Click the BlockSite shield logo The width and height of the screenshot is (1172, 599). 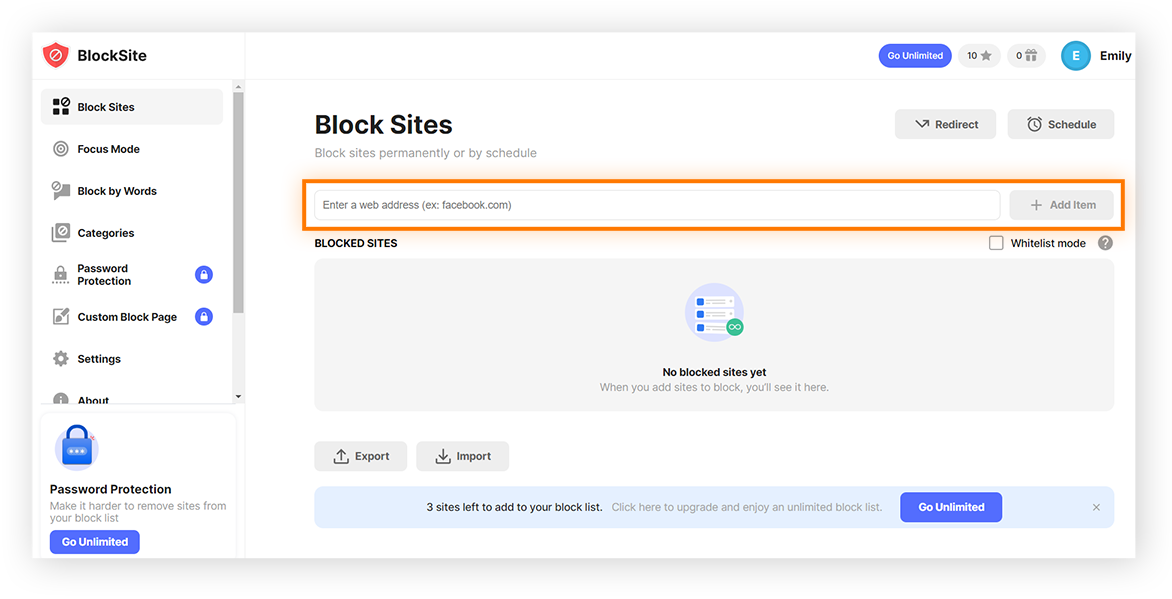[x=56, y=55]
